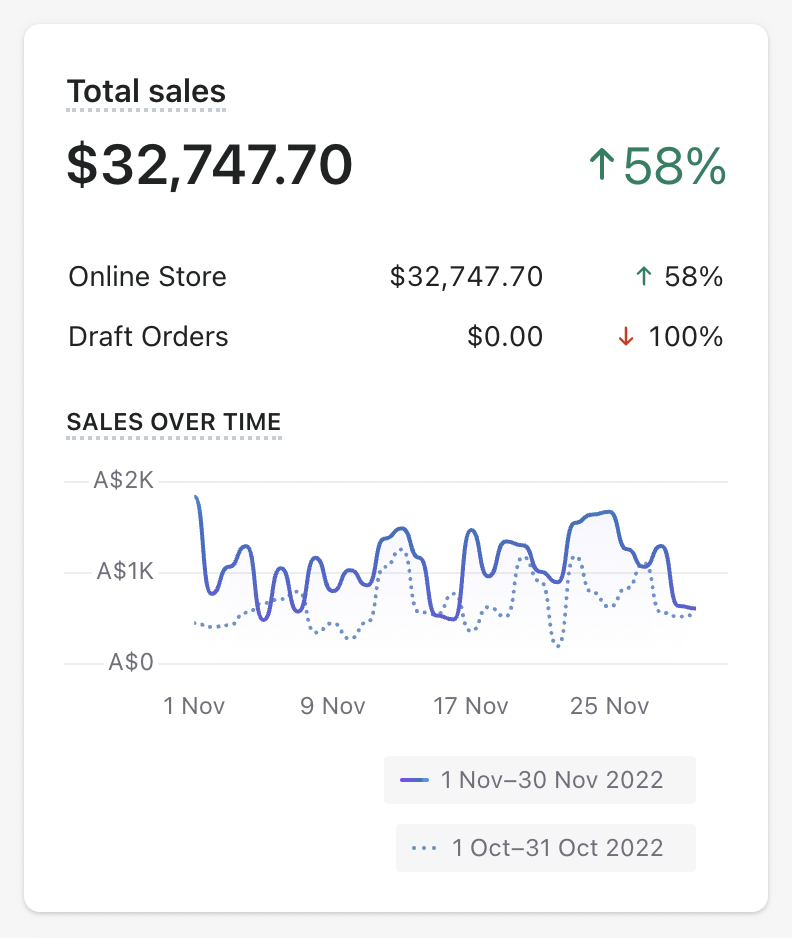This screenshot has width=792, height=938.
Task: Select the Online Store row label
Action: [147, 277]
